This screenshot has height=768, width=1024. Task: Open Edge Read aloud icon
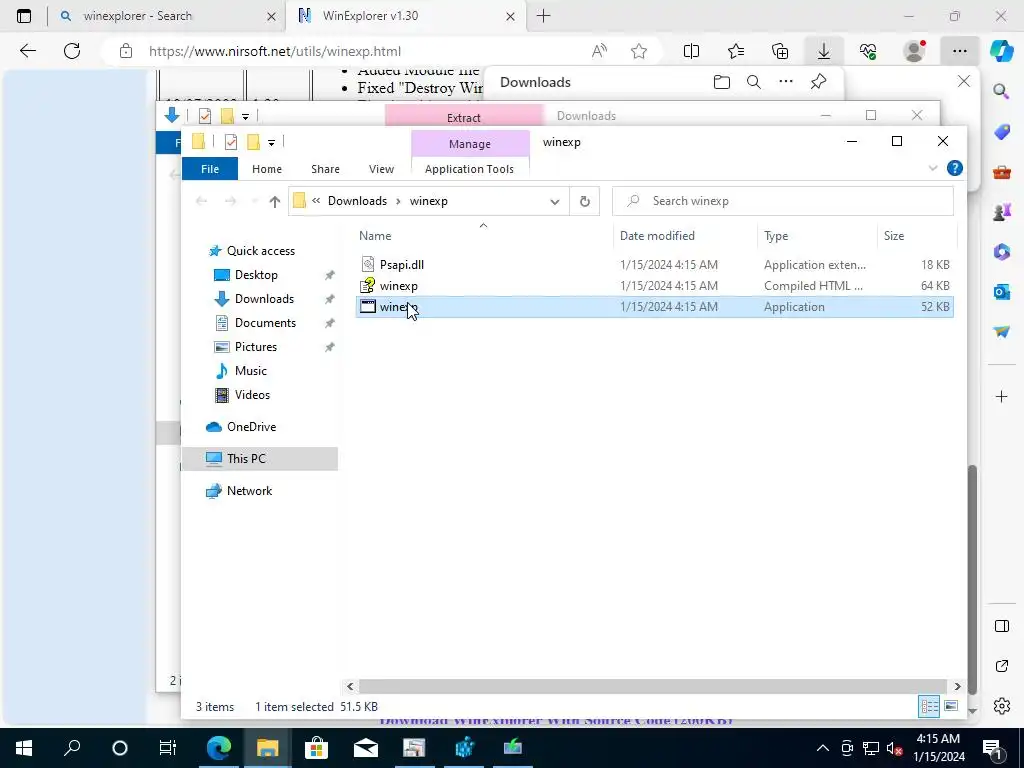599,51
